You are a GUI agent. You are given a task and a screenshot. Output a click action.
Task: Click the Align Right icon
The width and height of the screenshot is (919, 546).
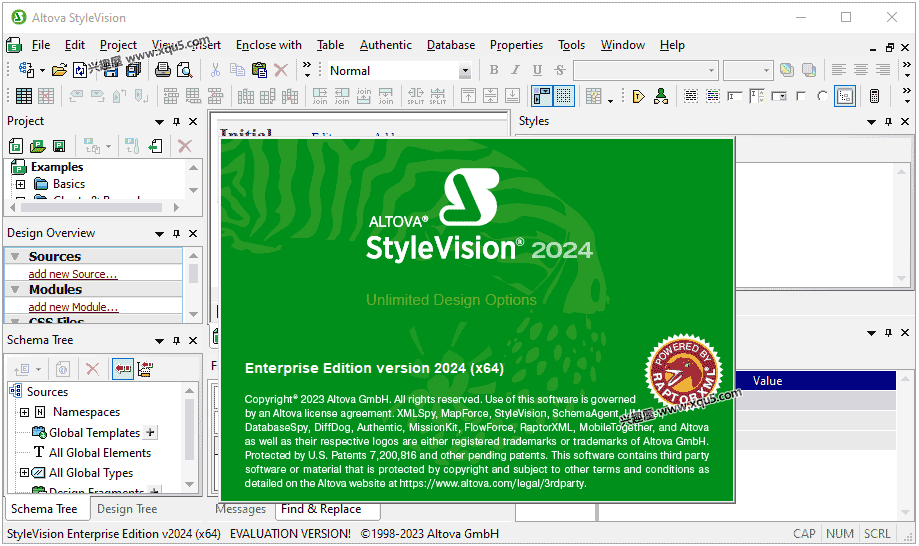[x=883, y=70]
